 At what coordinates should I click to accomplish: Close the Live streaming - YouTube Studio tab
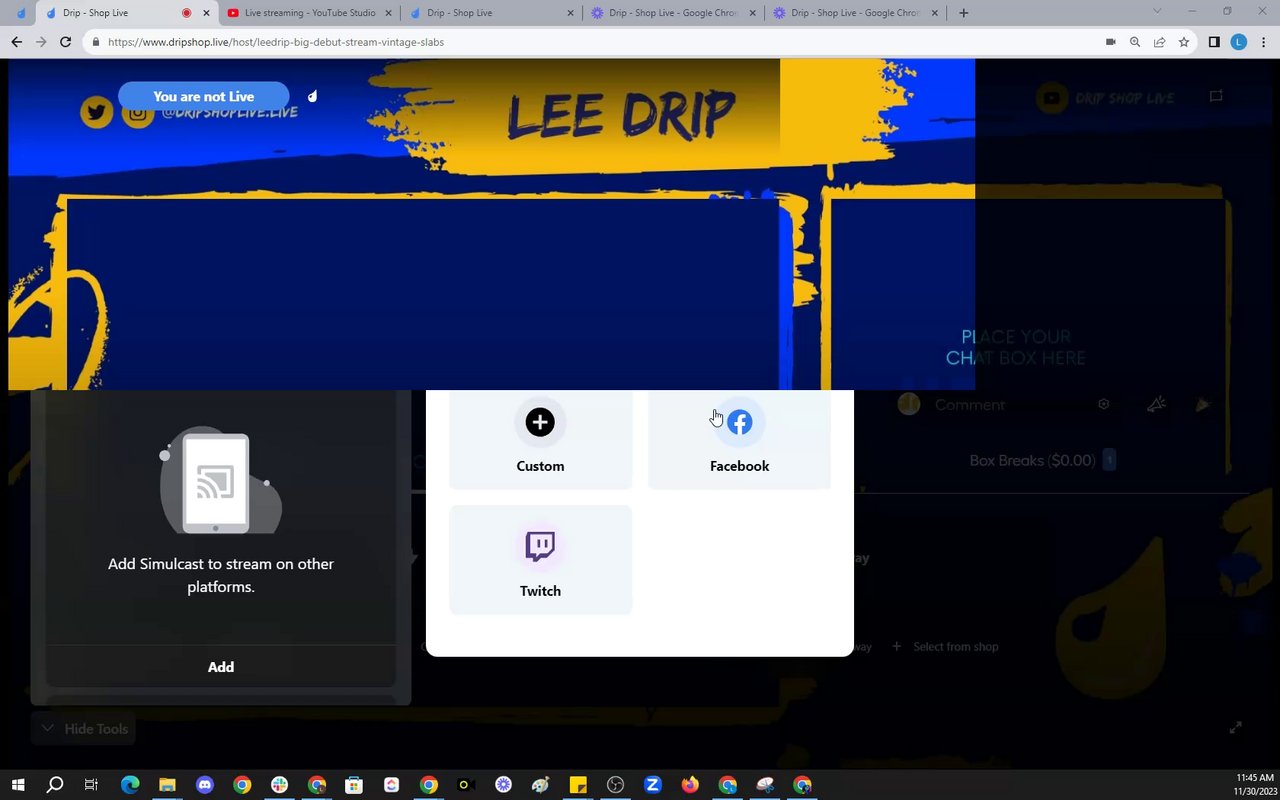(389, 13)
